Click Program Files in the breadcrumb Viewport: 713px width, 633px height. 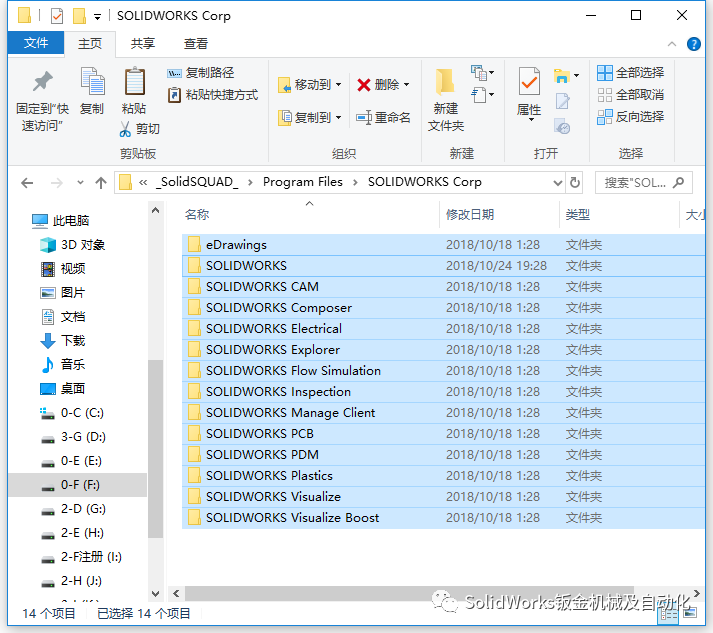[x=302, y=182]
